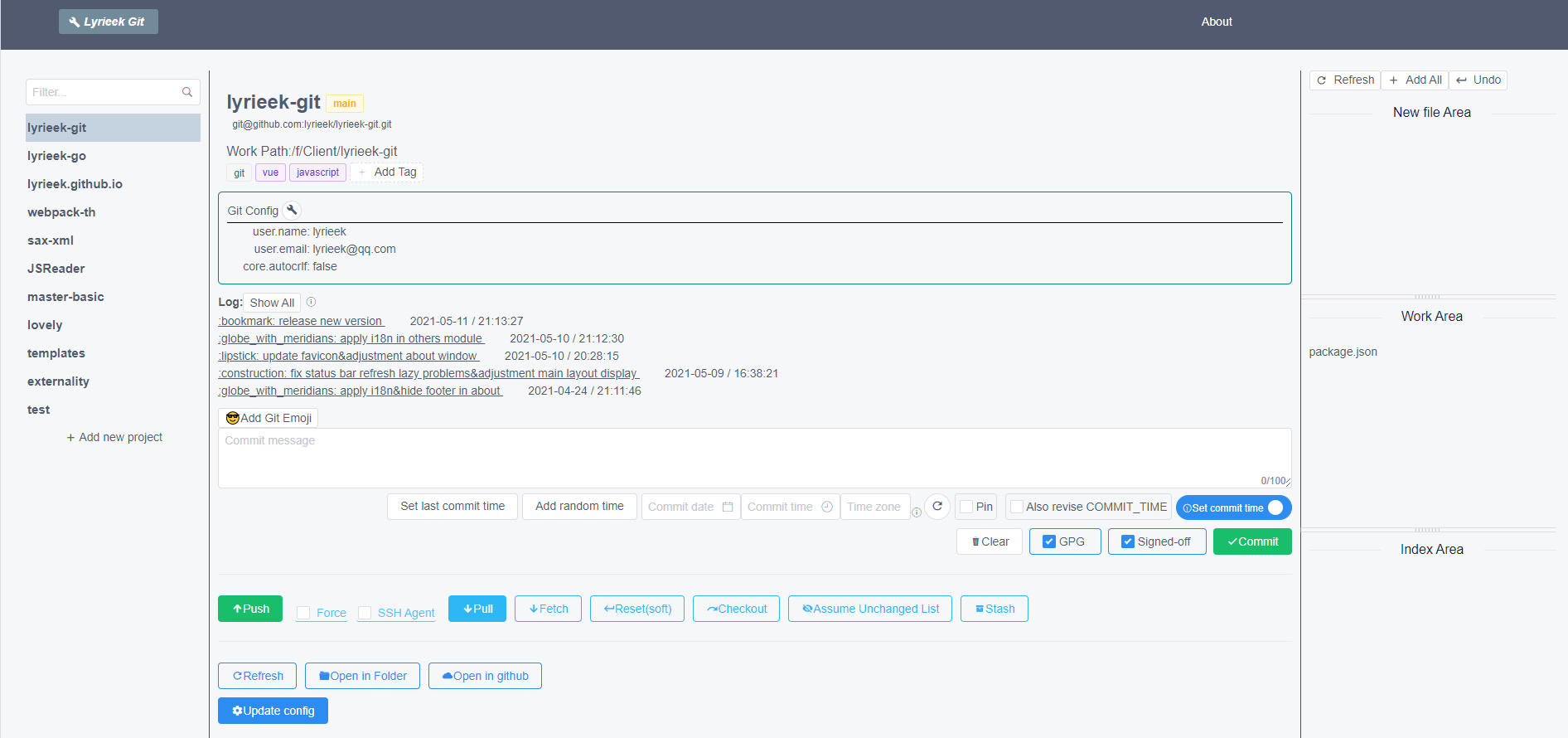The image size is (1568, 738).
Task: Select lovely project in sidebar
Action: [x=113, y=325]
